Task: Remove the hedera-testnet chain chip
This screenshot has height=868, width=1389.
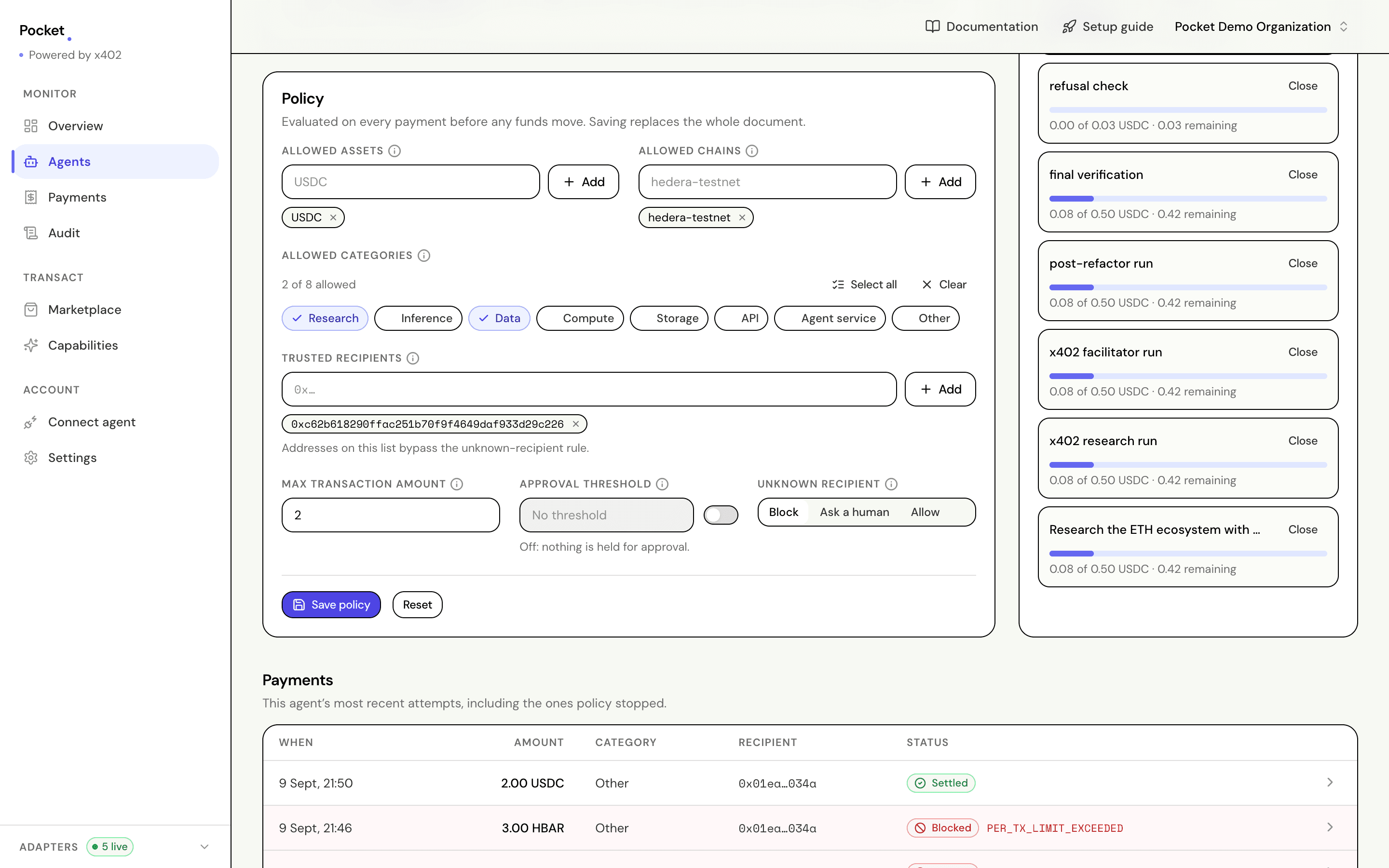Action: [x=742, y=217]
